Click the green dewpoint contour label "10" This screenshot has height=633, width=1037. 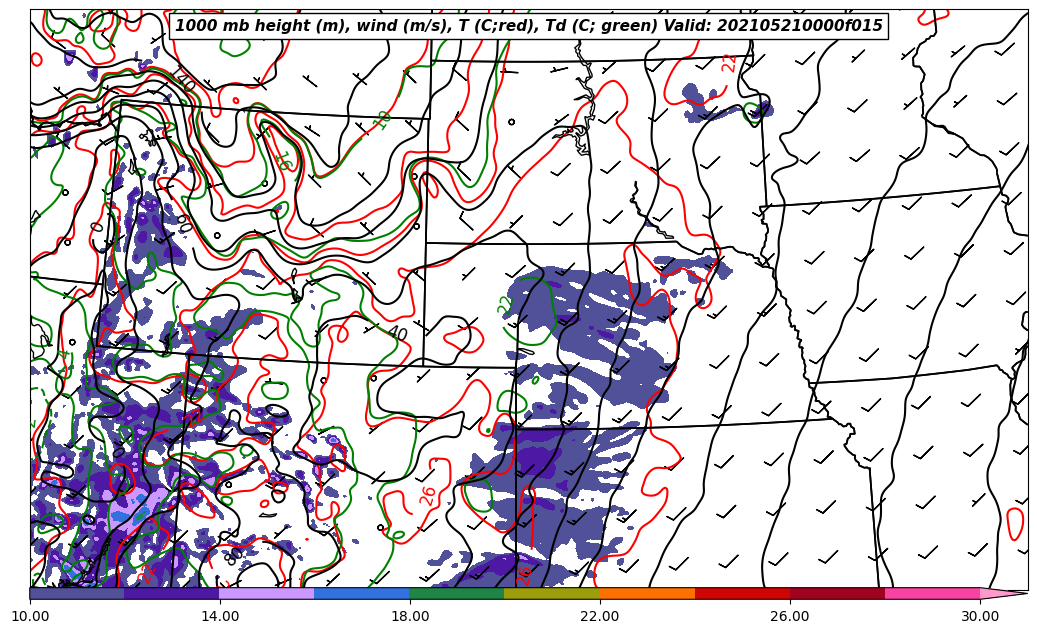382,120
